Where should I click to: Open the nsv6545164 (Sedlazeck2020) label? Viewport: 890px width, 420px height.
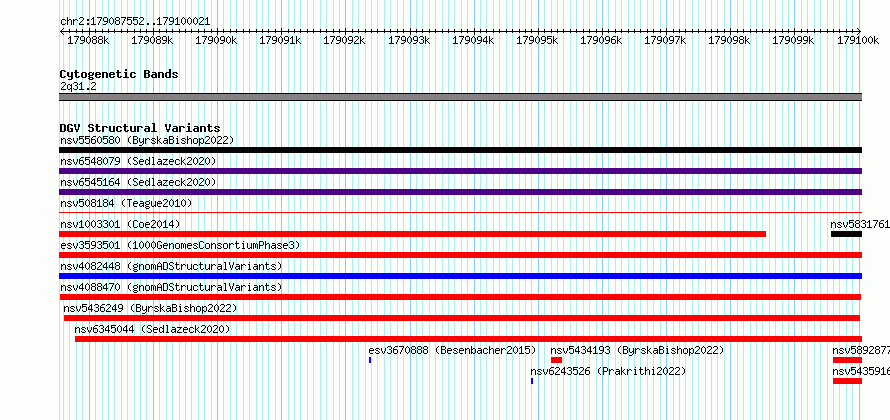(138, 182)
